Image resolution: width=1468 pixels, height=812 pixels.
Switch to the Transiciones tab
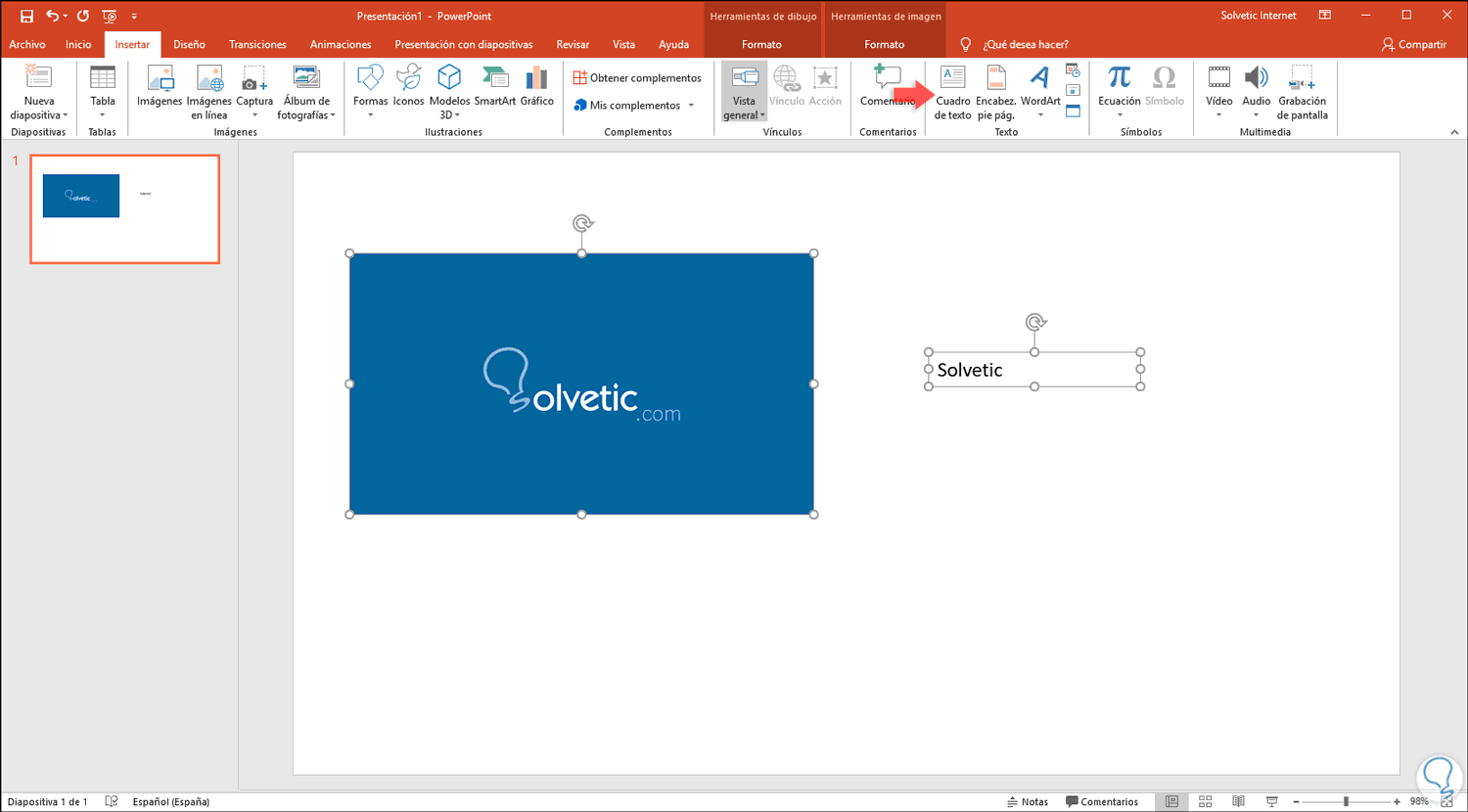257,44
